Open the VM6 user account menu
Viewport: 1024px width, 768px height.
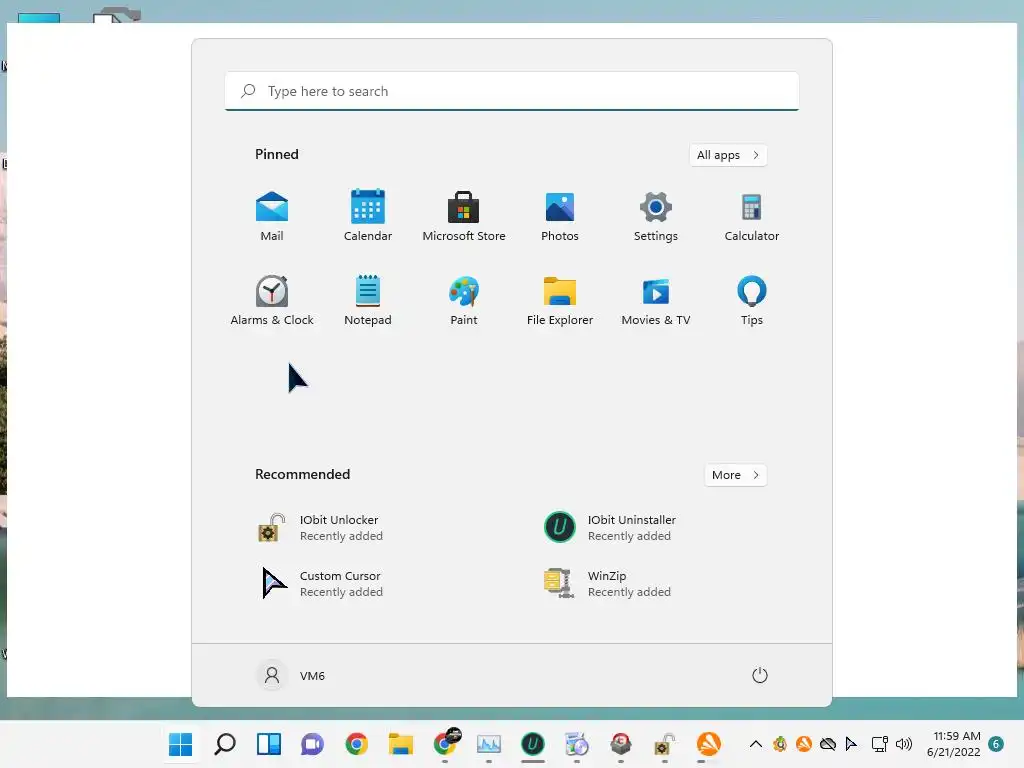(x=292, y=675)
